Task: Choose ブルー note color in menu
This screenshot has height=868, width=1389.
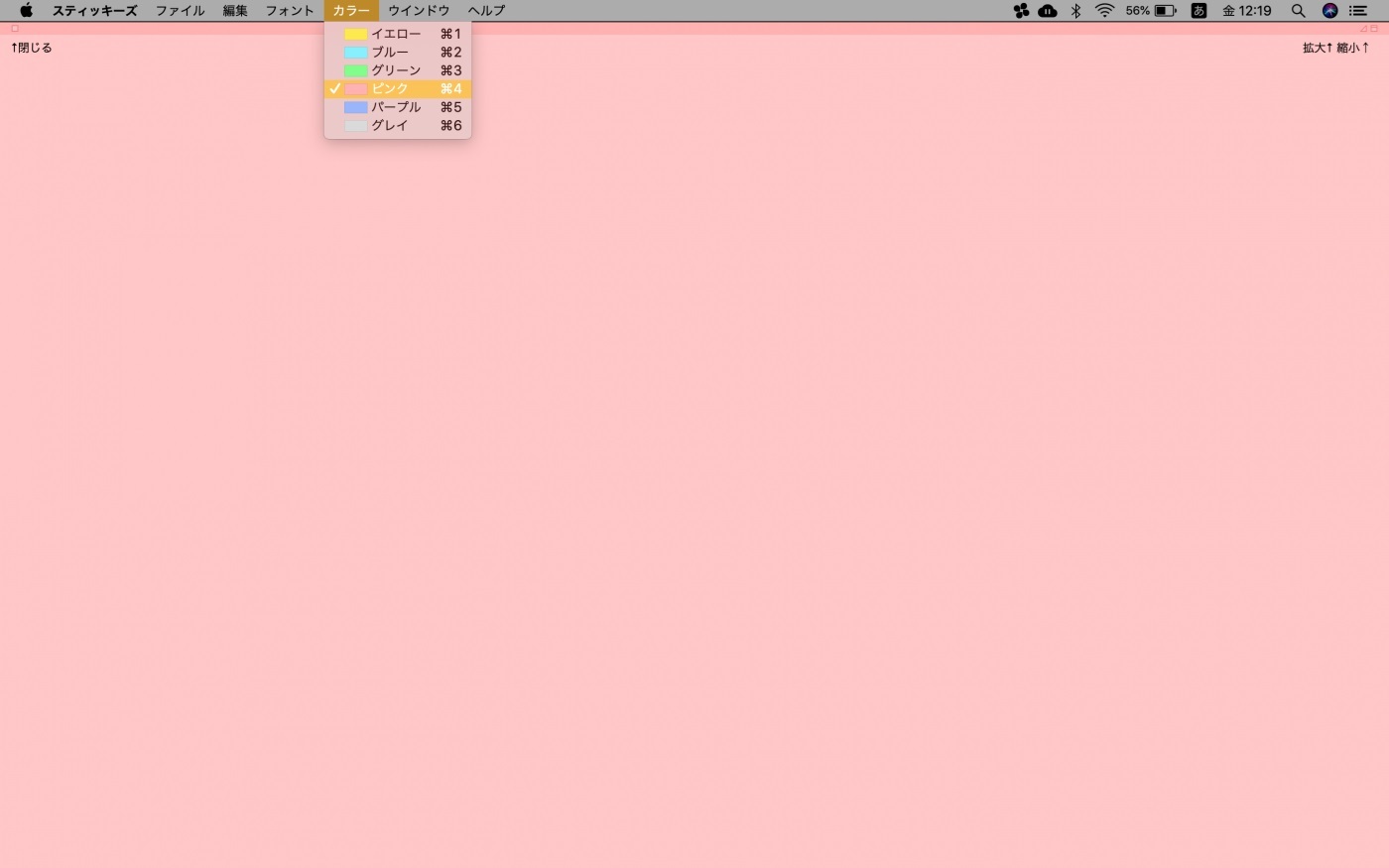Action: [x=398, y=52]
